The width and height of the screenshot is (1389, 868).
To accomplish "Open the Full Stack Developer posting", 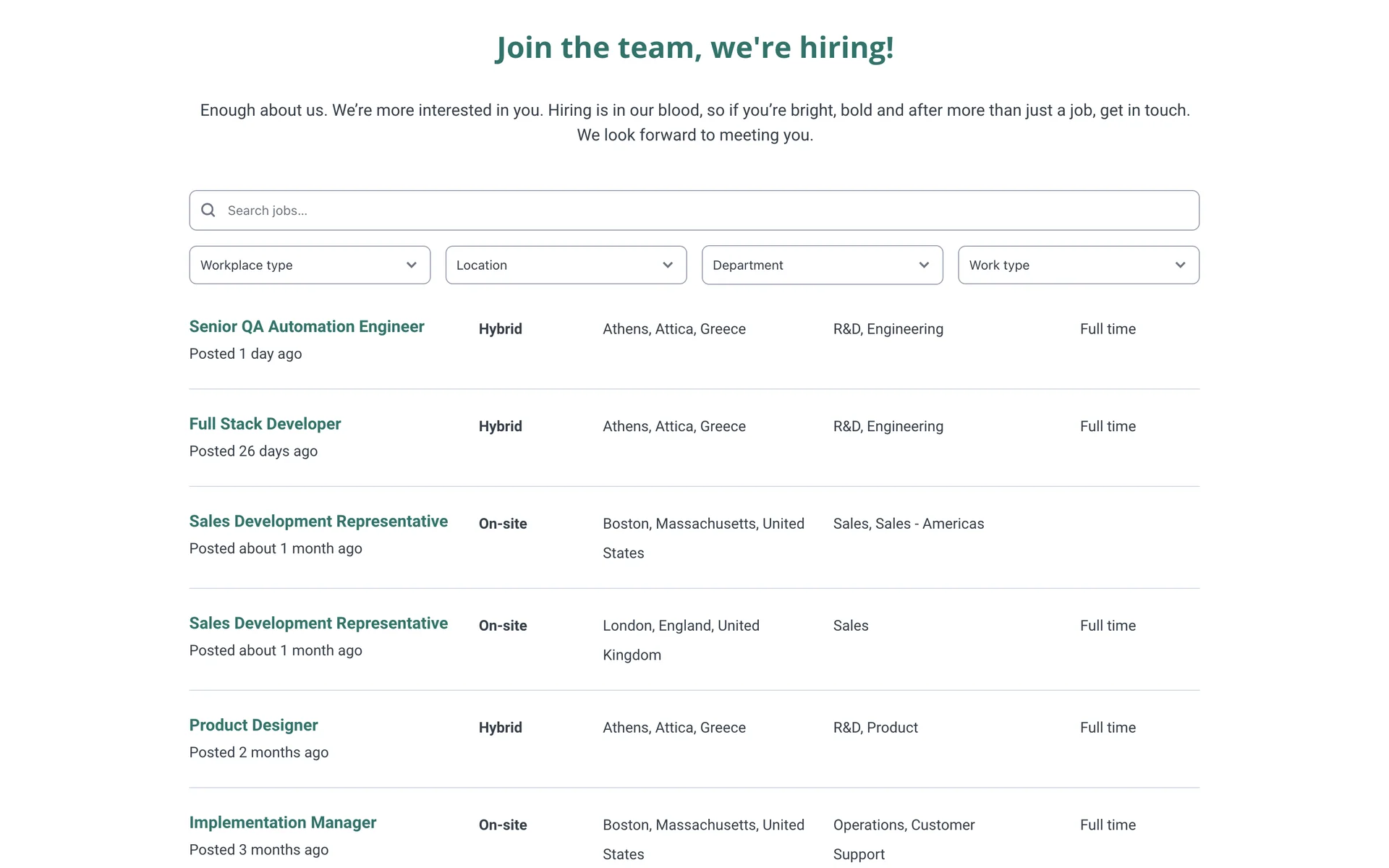I will tap(265, 424).
